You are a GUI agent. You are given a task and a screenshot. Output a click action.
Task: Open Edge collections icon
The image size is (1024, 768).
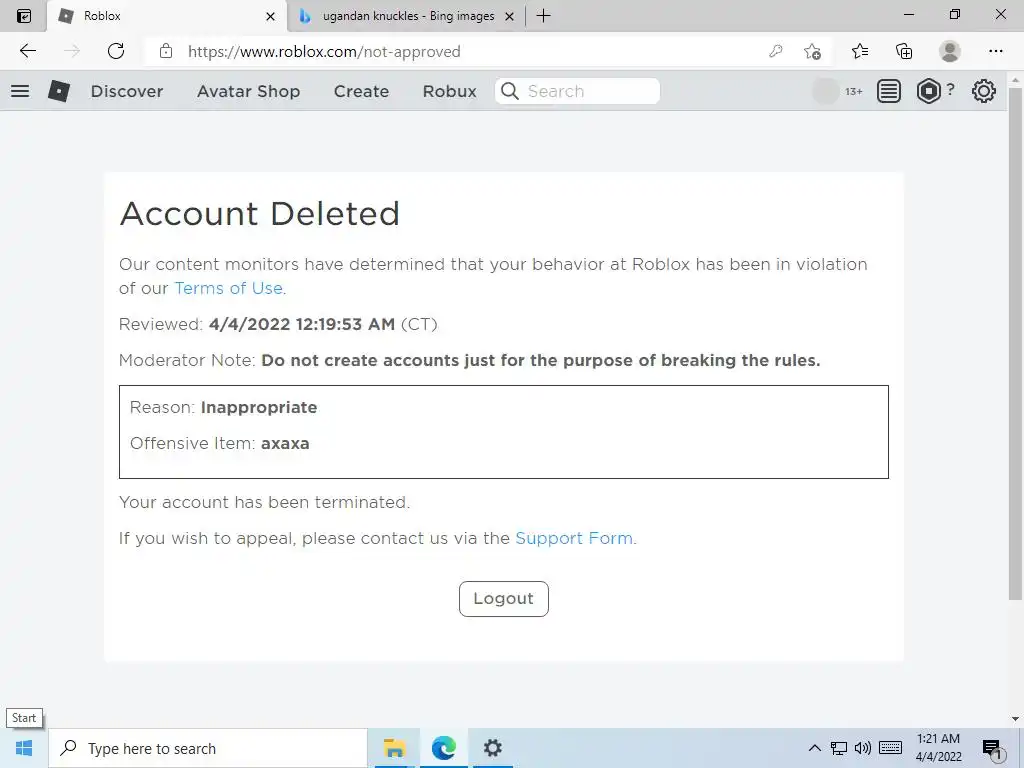pos(904,51)
